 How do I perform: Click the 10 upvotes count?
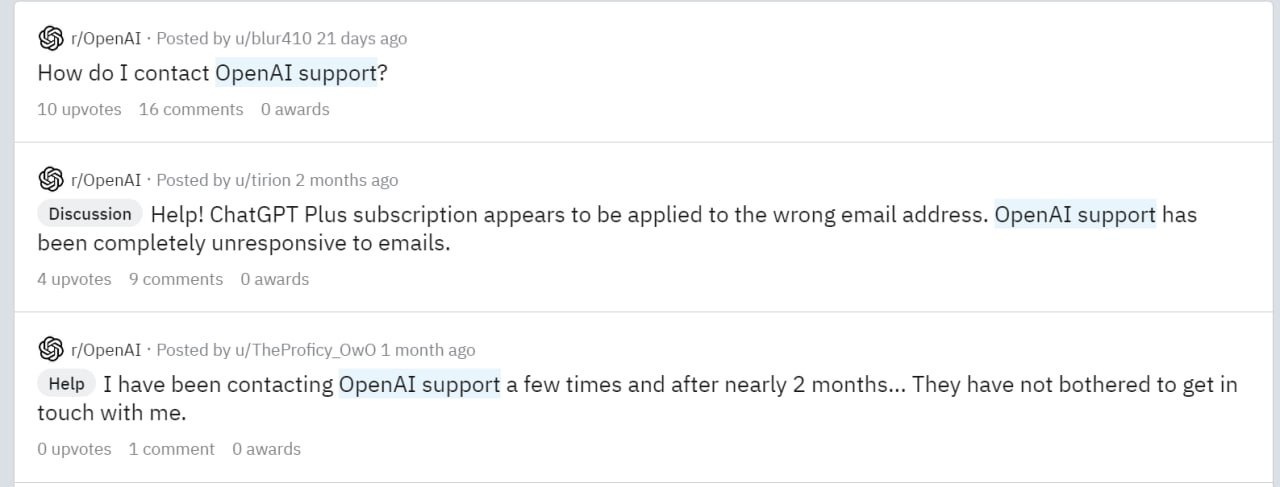pos(79,109)
